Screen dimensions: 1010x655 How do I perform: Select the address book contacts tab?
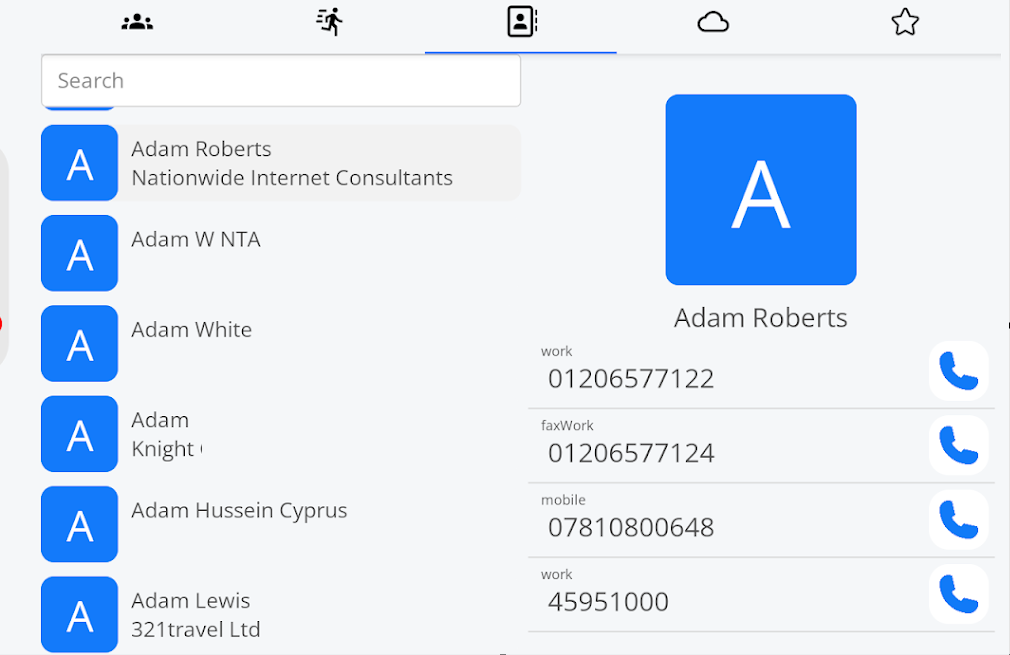pos(521,22)
